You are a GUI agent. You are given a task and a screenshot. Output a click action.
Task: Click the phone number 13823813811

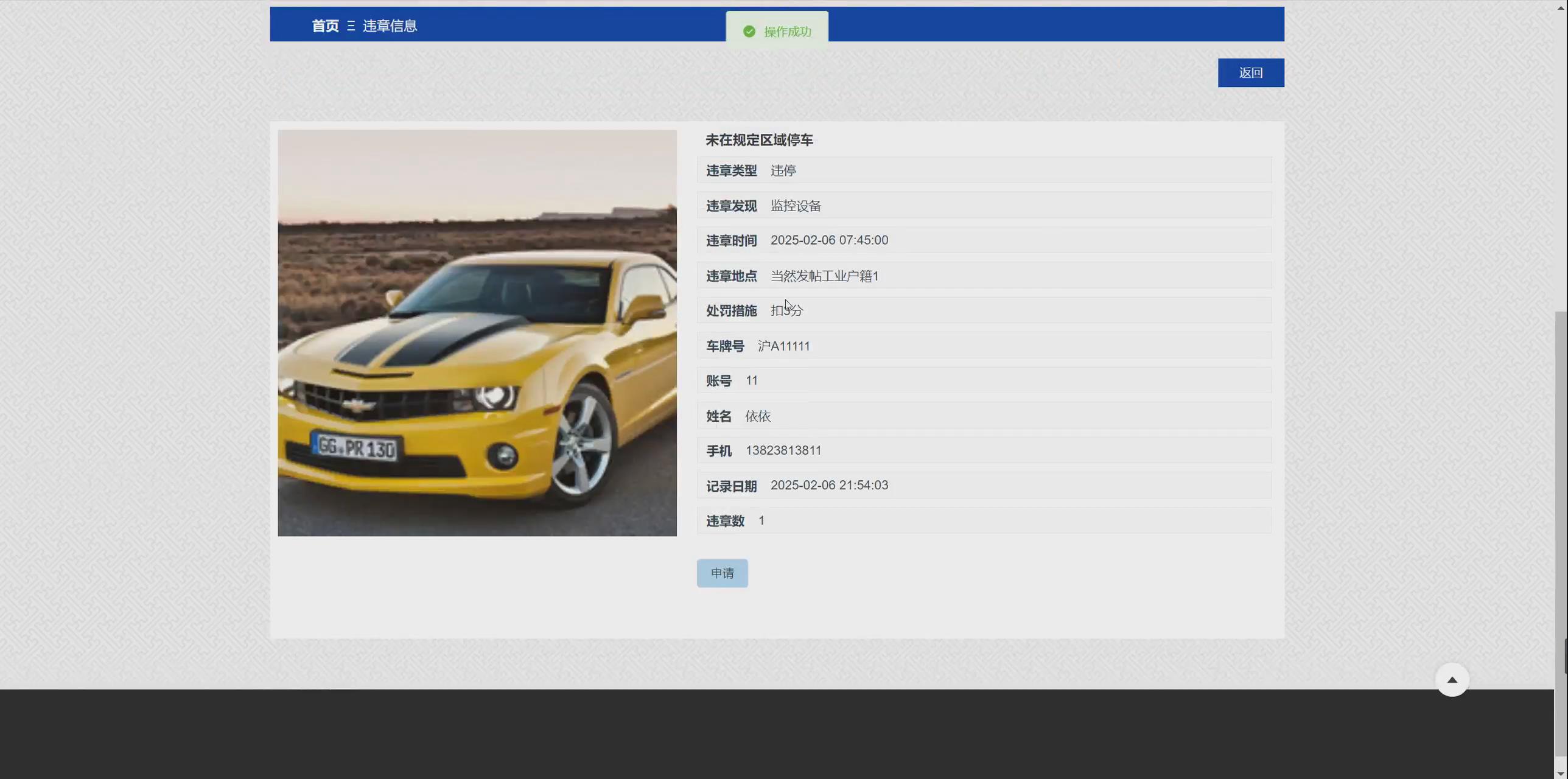(x=784, y=450)
